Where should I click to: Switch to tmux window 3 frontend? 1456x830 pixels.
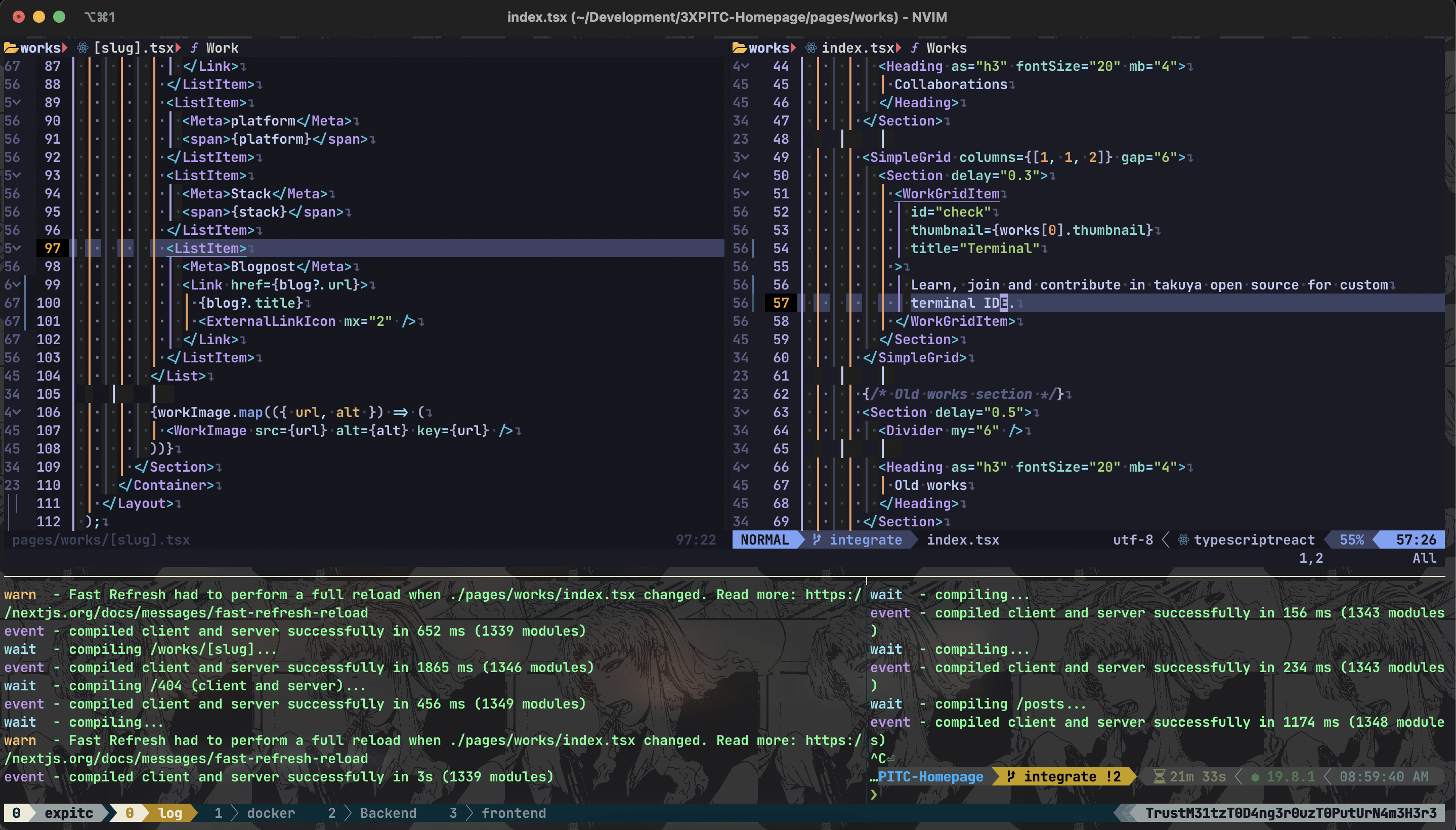[x=497, y=813]
